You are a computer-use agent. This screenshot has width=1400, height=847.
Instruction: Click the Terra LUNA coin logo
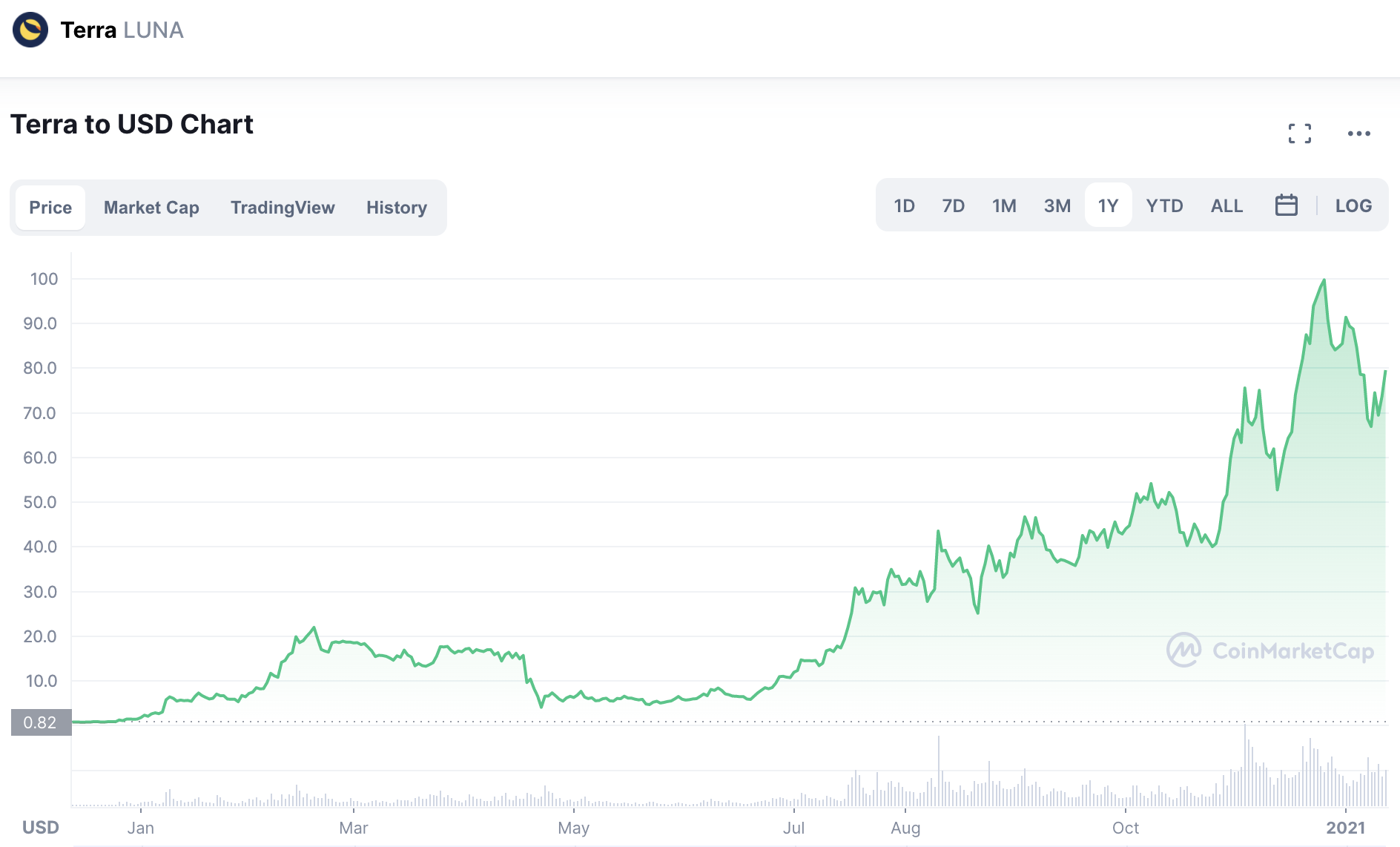[30, 30]
